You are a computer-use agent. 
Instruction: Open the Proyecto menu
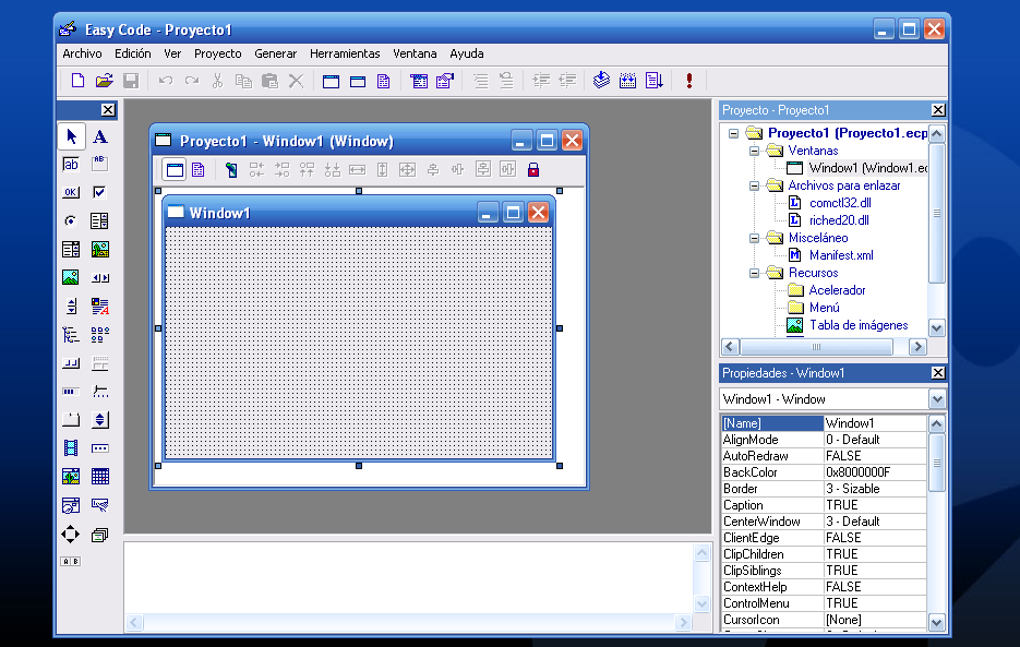point(218,54)
